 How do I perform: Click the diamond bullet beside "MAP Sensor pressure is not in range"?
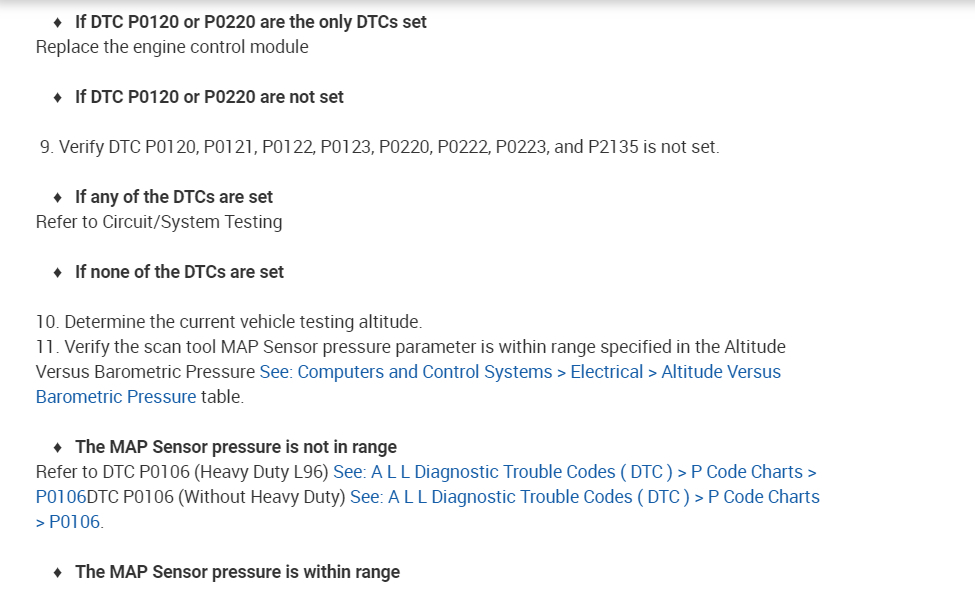(x=58, y=447)
